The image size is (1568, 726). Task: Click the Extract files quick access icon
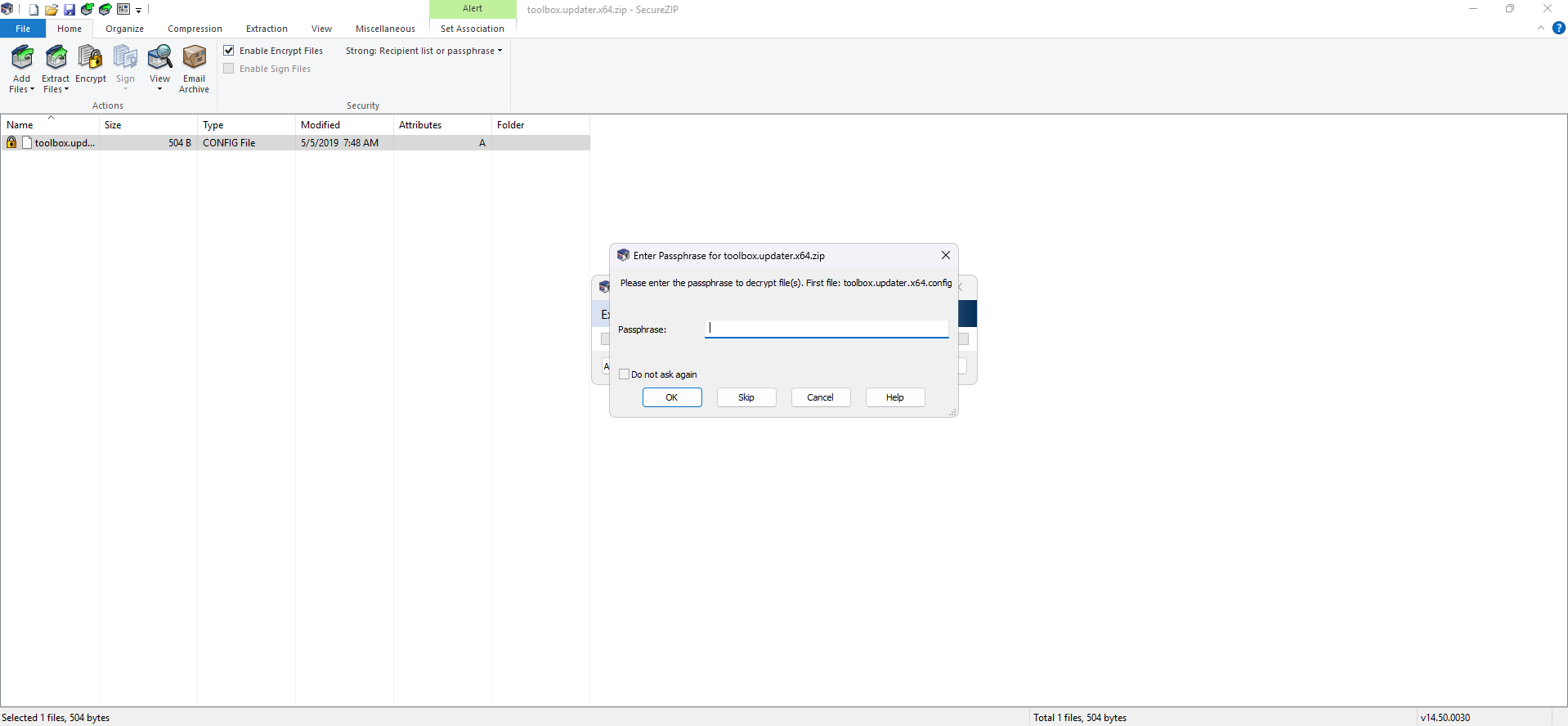105,10
